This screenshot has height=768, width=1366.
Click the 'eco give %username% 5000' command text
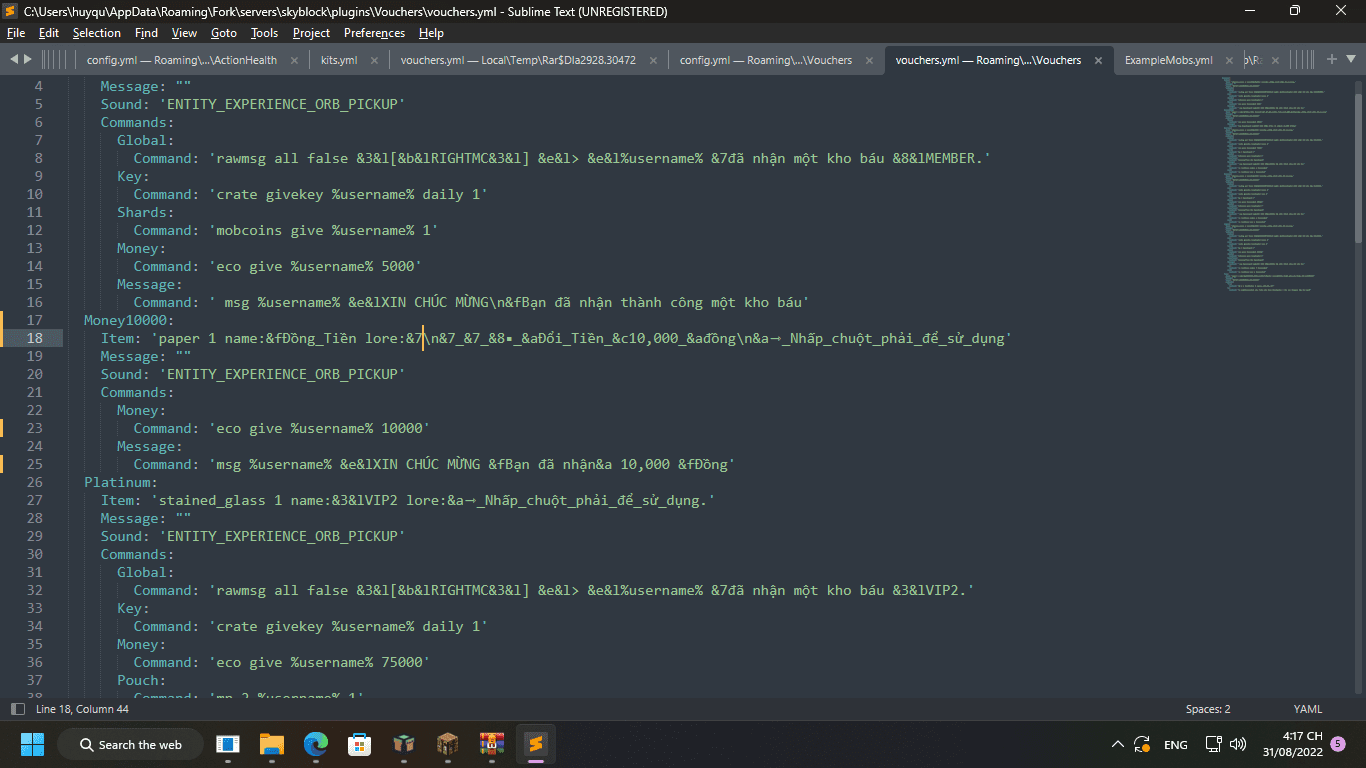(315, 266)
